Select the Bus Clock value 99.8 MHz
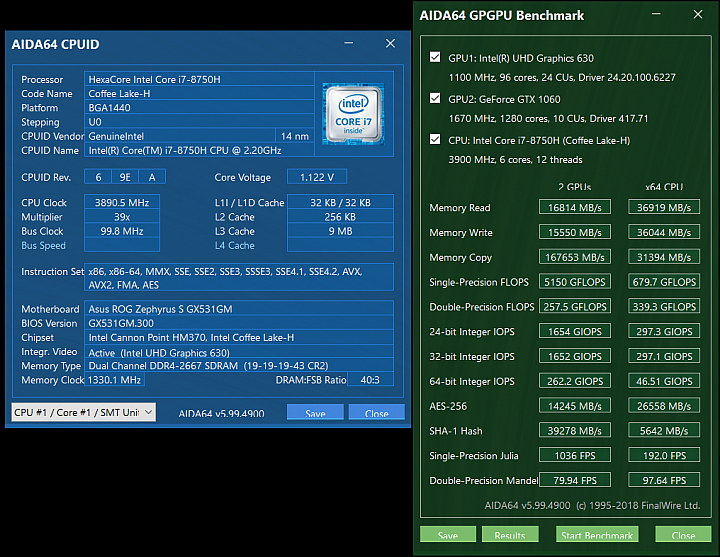 tap(122, 231)
